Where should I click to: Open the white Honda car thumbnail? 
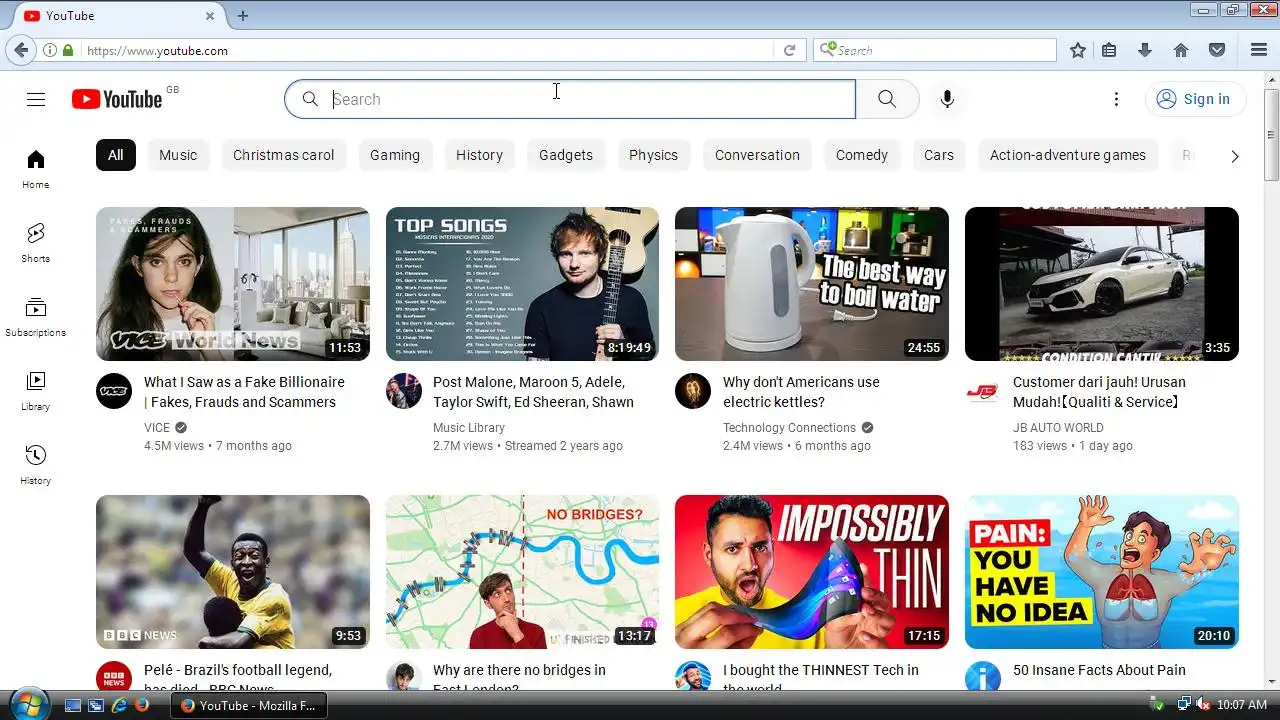pos(1102,284)
